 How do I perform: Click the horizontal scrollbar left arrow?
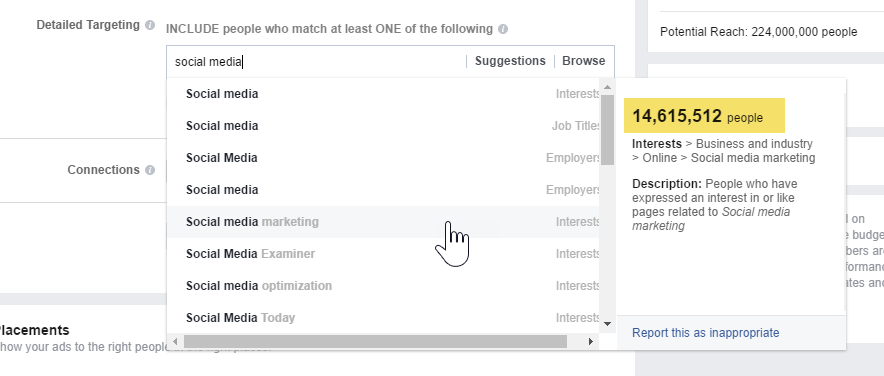[x=175, y=341]
